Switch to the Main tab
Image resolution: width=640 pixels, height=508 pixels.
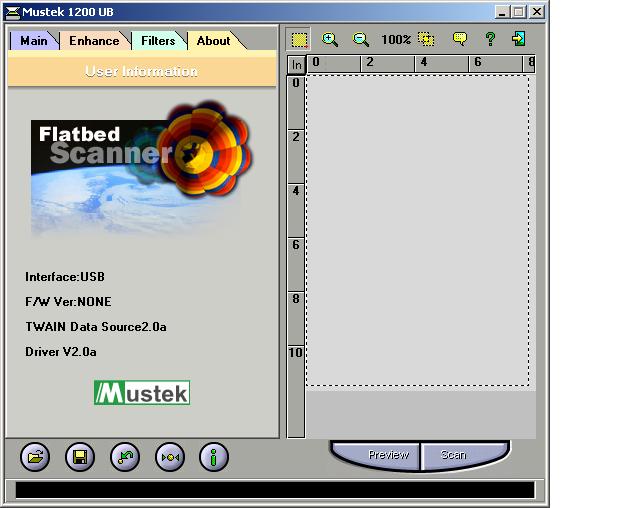[x=34, y=41]
